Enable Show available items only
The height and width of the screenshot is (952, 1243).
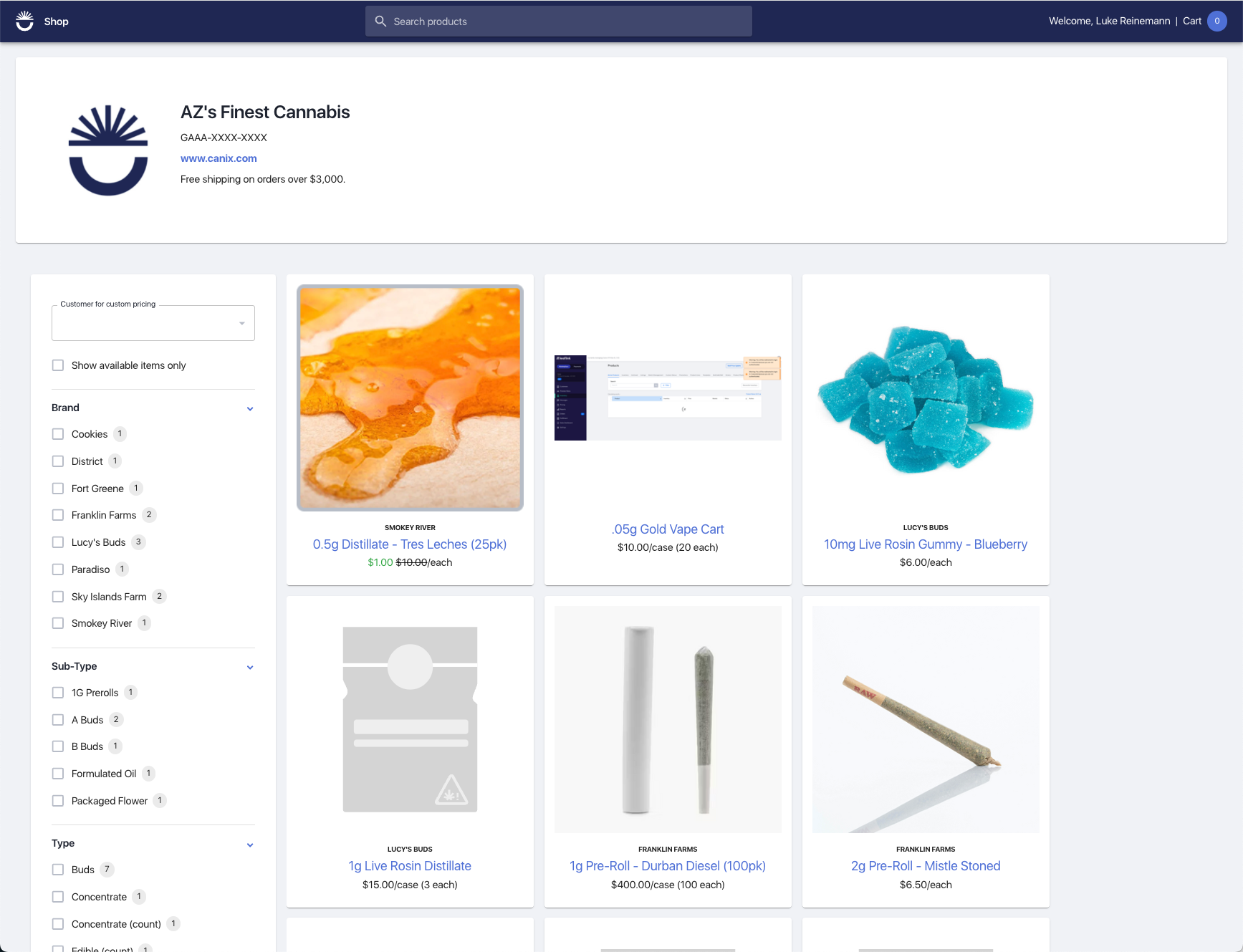tap(58, 365)
